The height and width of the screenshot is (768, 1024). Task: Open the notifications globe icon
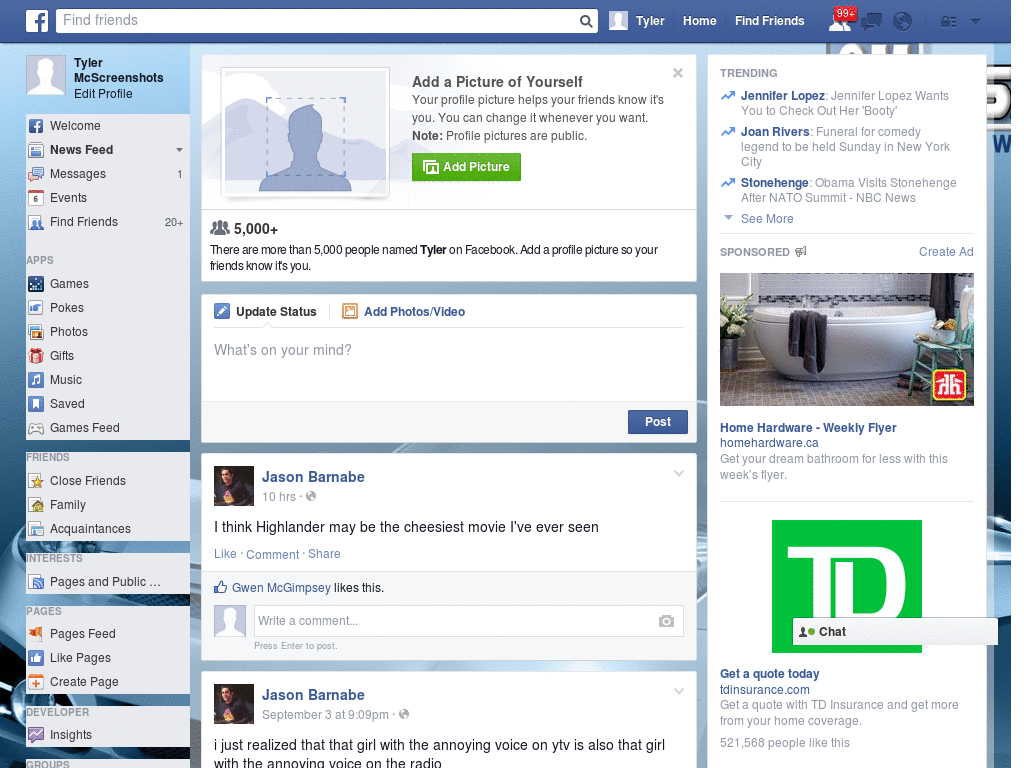tap(903, 22)
